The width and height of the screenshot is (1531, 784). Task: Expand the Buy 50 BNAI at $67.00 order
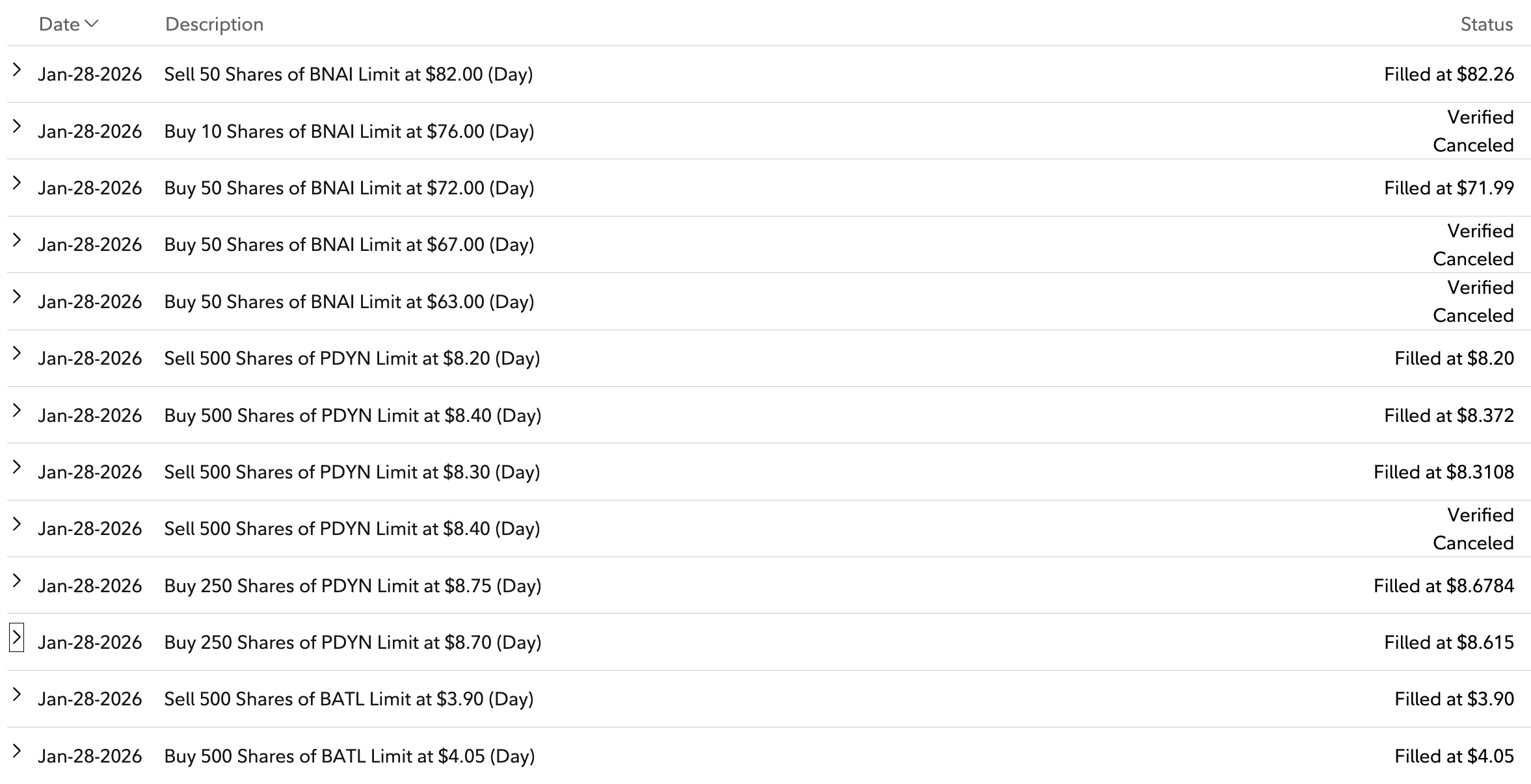pyautogui.click(x=17, y=240)
